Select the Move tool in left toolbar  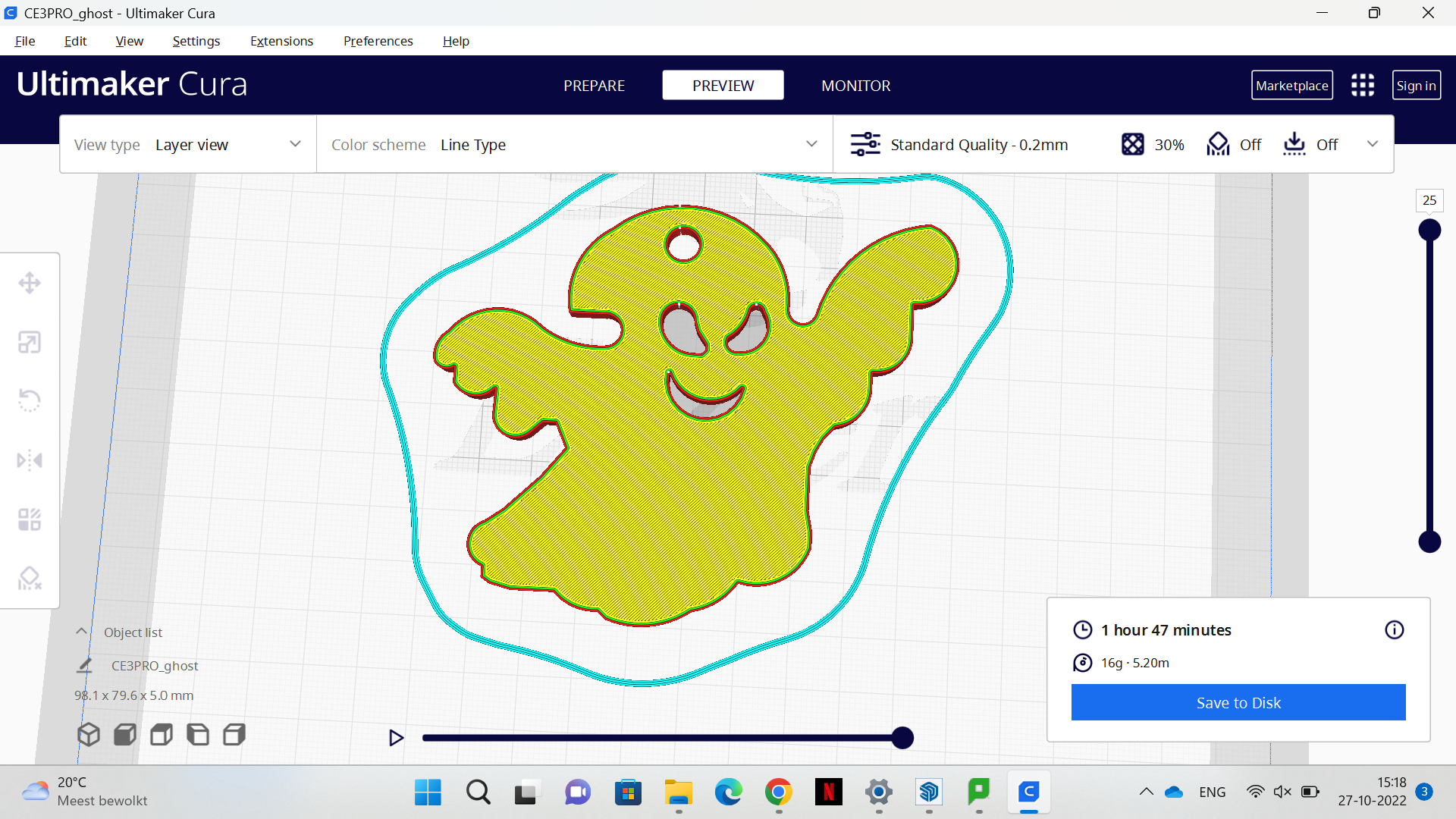(x=30, y=283)
